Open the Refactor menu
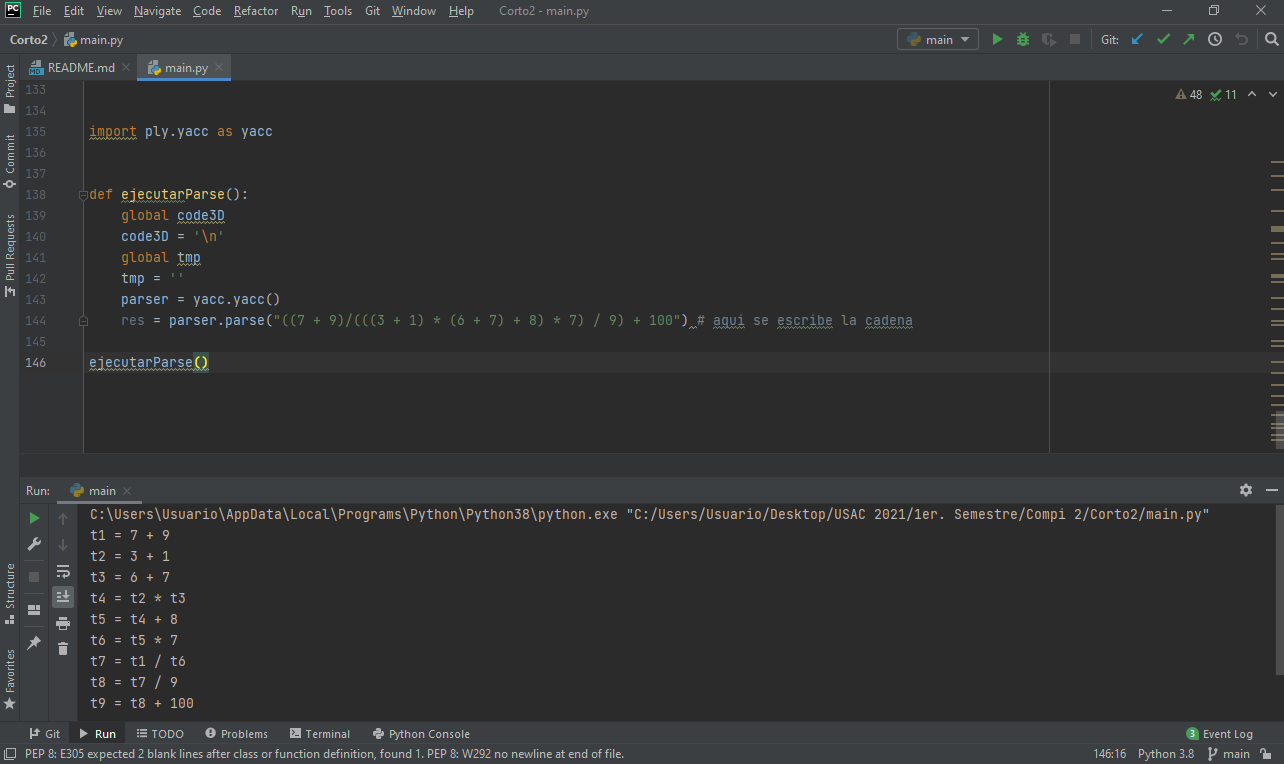Viewport: 1284px width, 764px height. (x=255, y=11)
